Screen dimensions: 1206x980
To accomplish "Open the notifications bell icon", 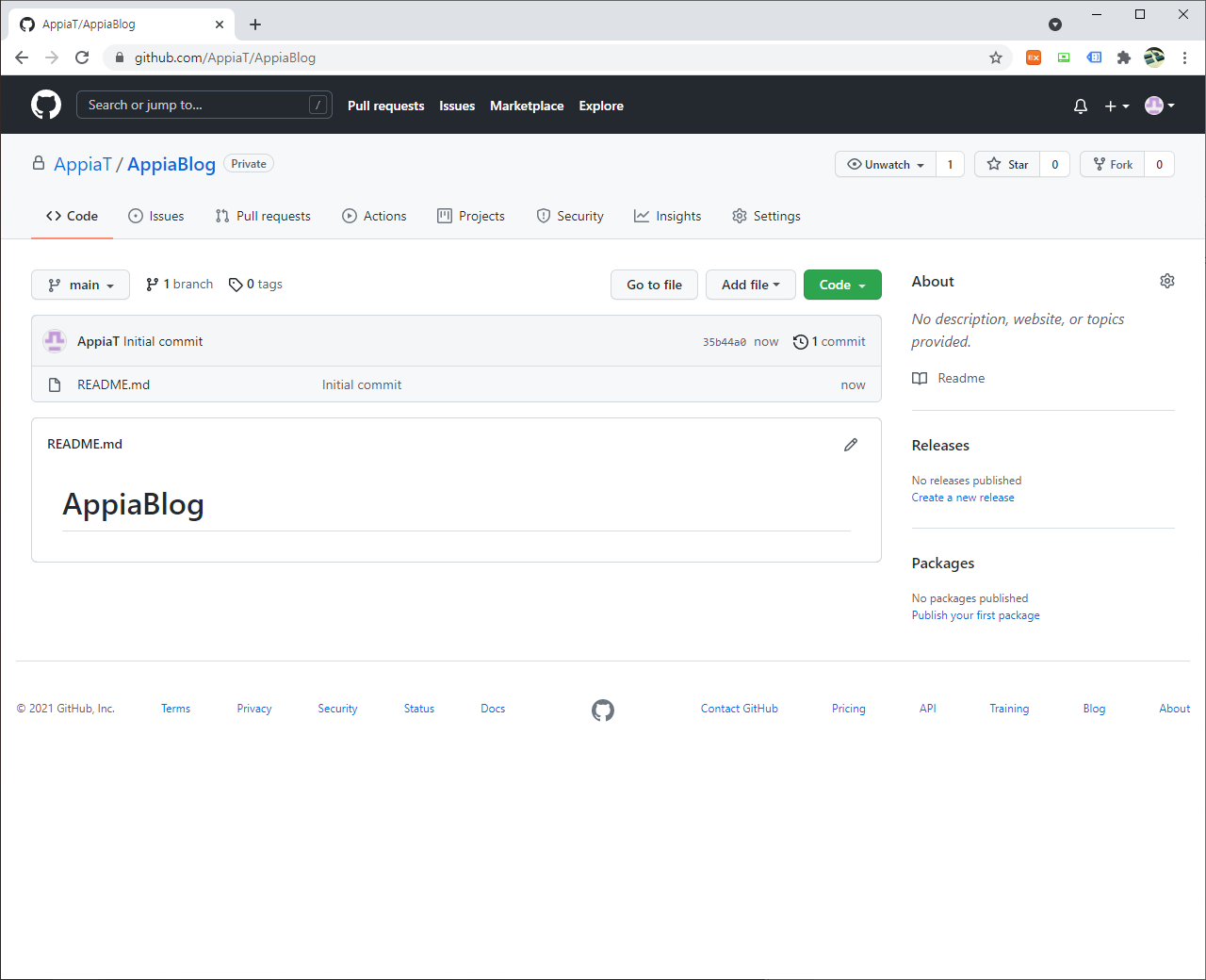I will [x=1081, y=106].
